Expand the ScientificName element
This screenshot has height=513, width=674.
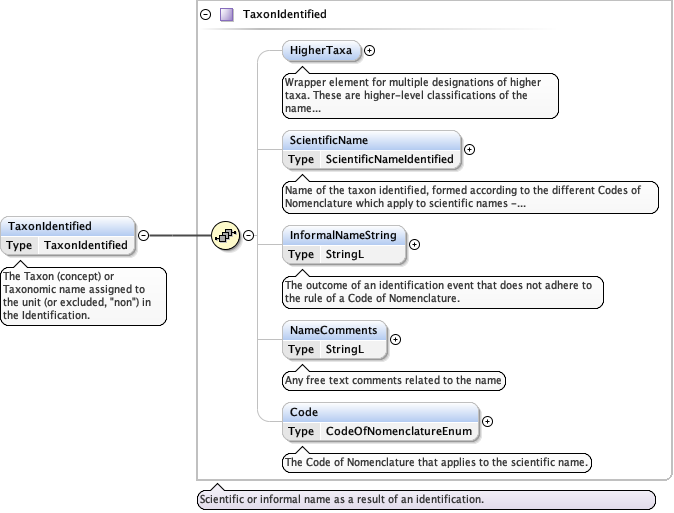(470, 149)
